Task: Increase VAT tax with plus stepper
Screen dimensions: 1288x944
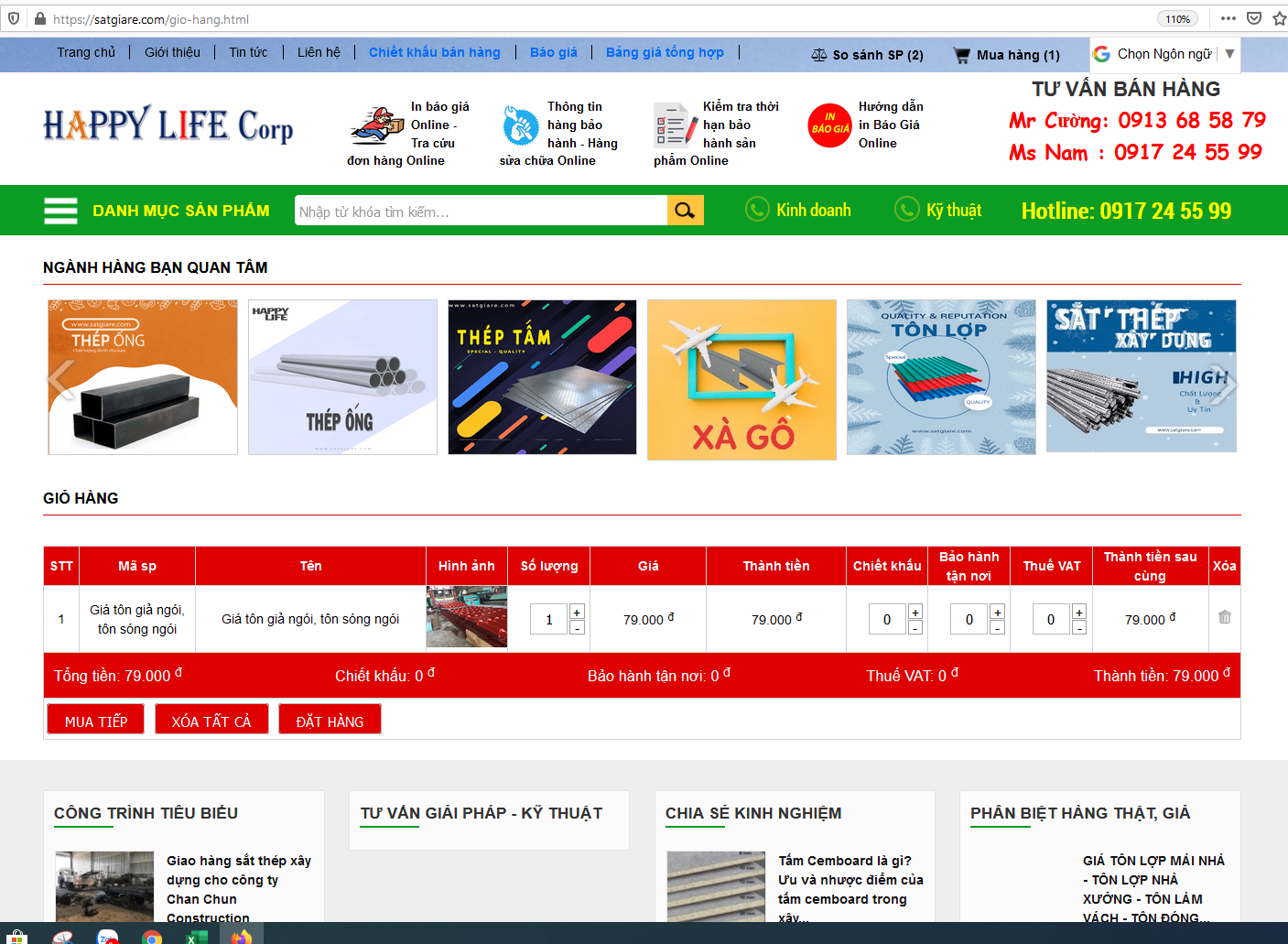Action: pyautogui.click(x=1079, y=612)
